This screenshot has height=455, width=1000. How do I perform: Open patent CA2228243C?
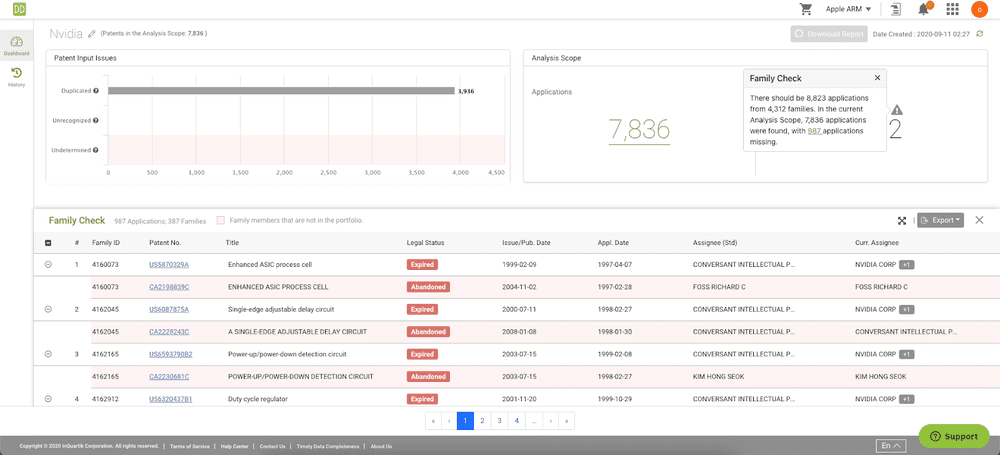169,332
